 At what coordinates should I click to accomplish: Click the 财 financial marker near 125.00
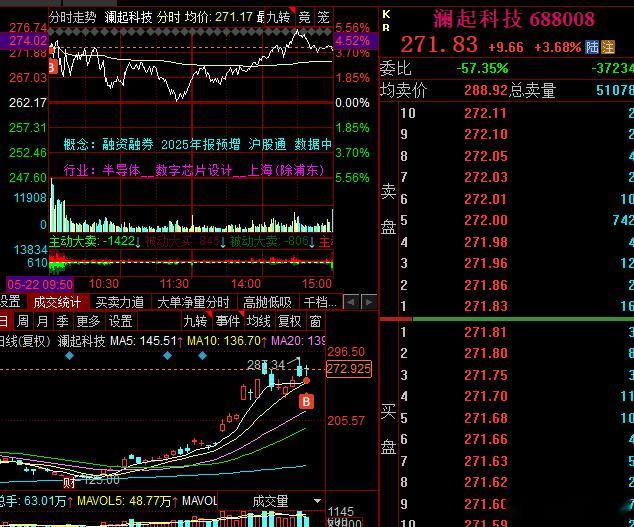point(69,482)
